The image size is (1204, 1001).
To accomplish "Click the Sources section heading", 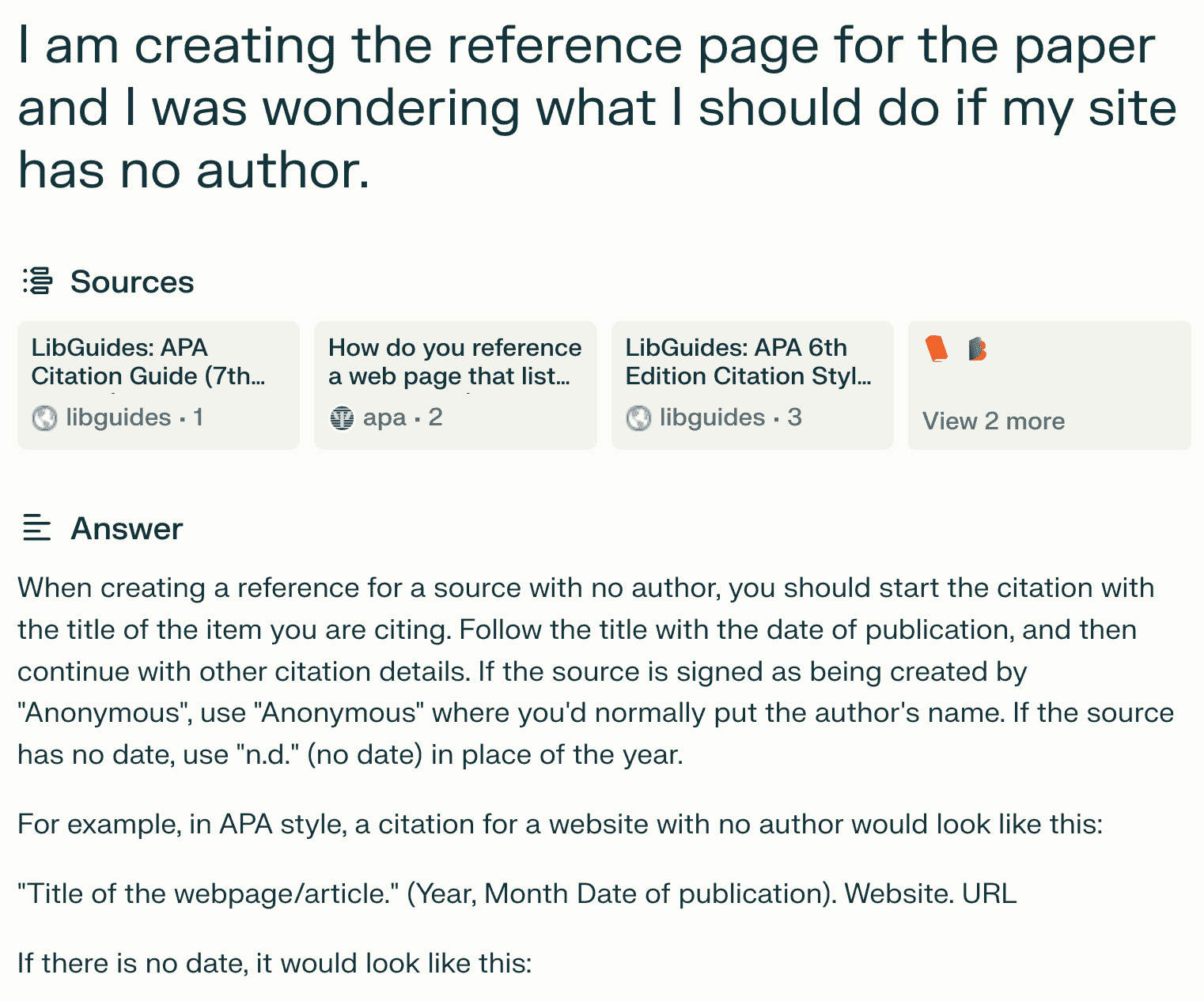I will (132, 282).
